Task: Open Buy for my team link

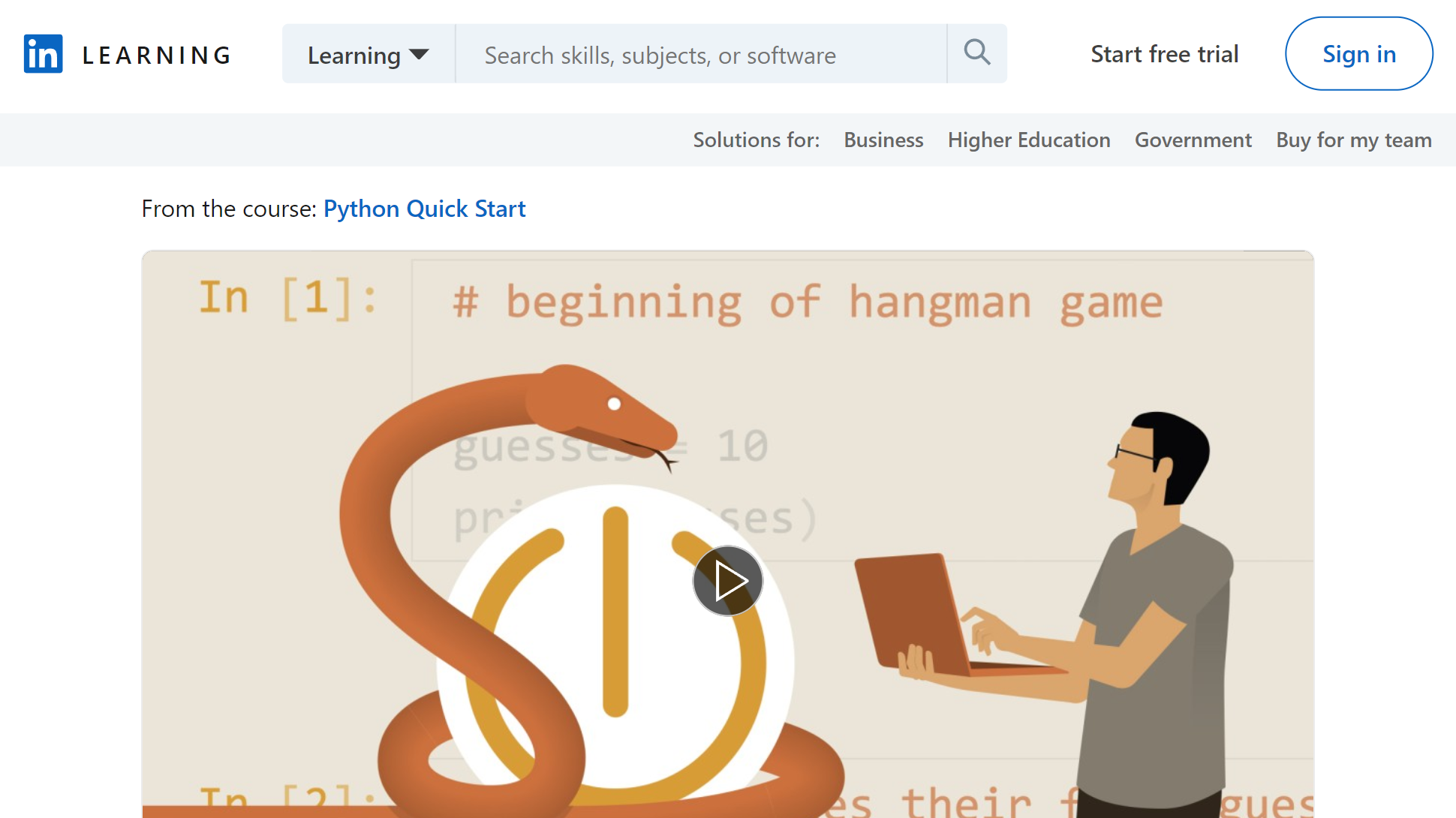Action: 1354,140
